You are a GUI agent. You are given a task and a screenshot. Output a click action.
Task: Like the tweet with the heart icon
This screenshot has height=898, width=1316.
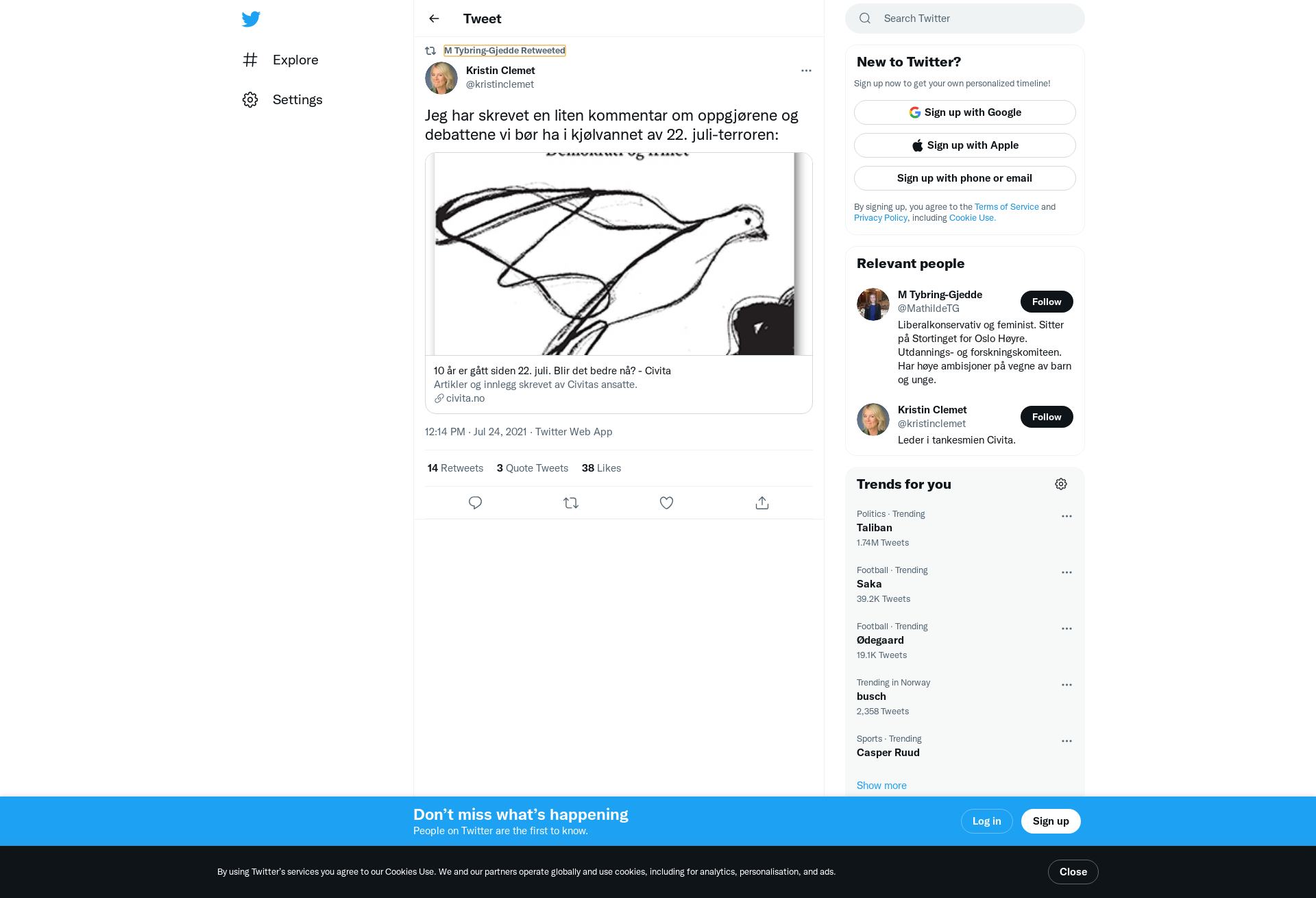coord(666,503)
